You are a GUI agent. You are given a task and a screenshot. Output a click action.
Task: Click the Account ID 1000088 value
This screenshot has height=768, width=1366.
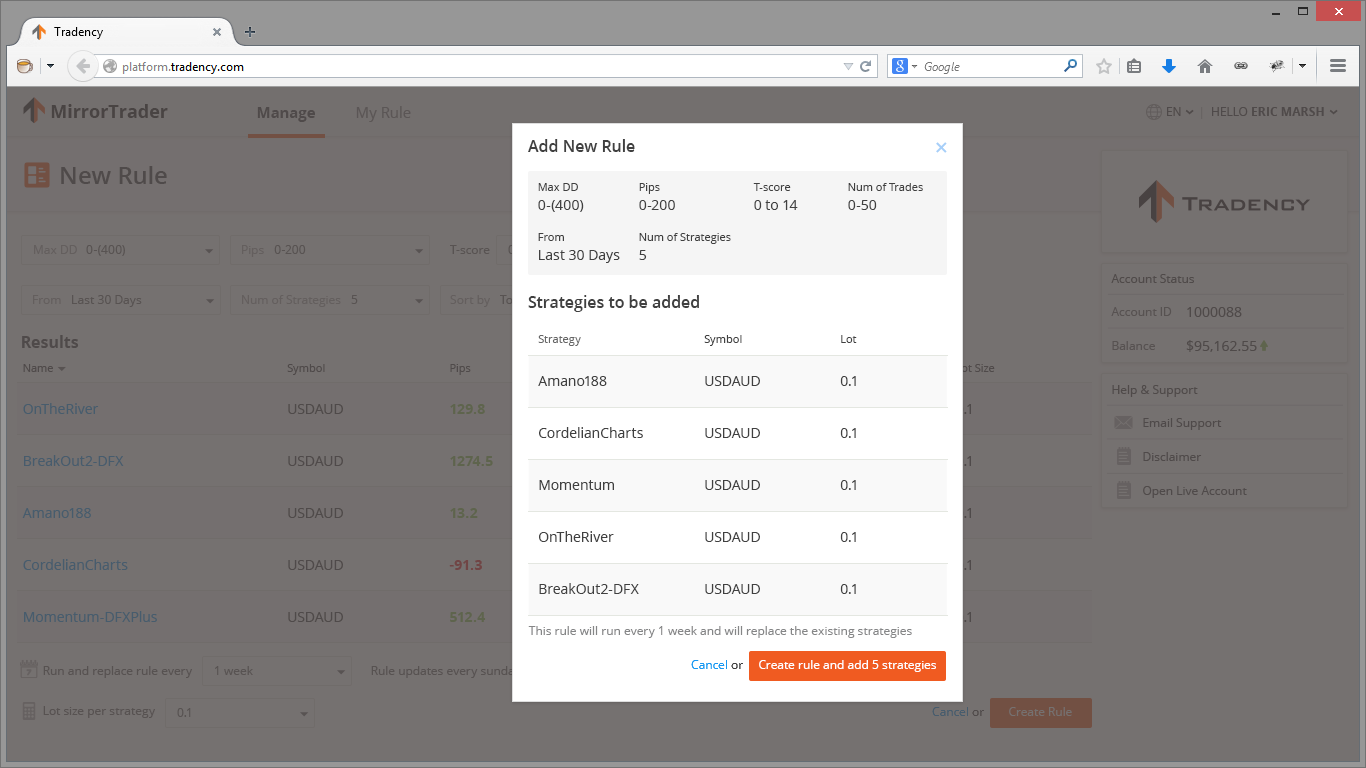tap(1214, 312)
